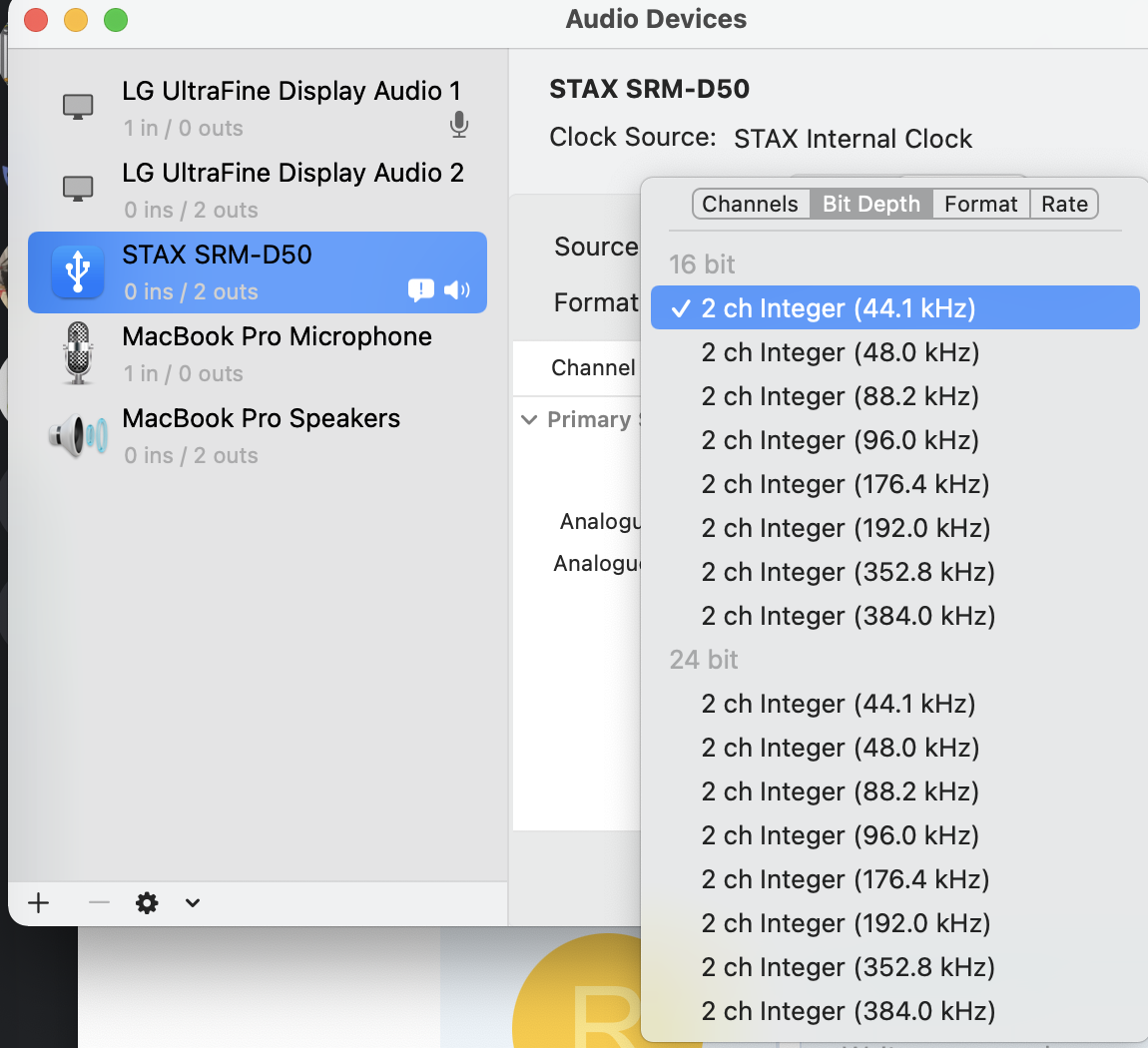This screenshot has height=1048, width=1148.
Task: Click the 16 bit section header
Action: tap(702, 264)
